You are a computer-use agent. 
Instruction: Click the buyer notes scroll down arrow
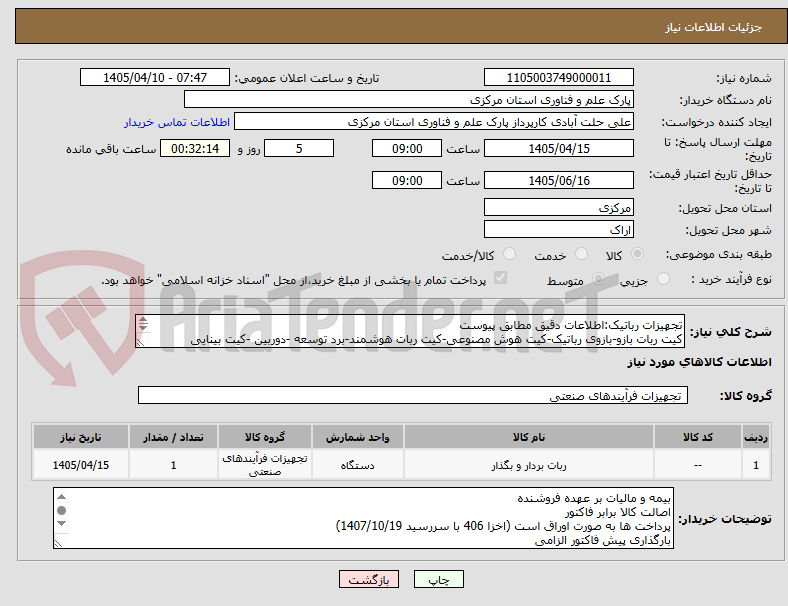(x=61, y=524)
